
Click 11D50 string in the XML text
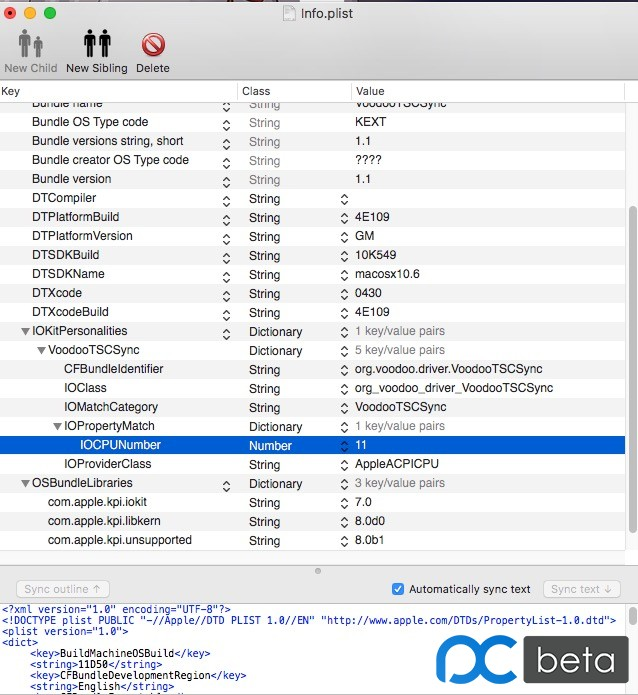pyautogui.click(x=93, y=664)
